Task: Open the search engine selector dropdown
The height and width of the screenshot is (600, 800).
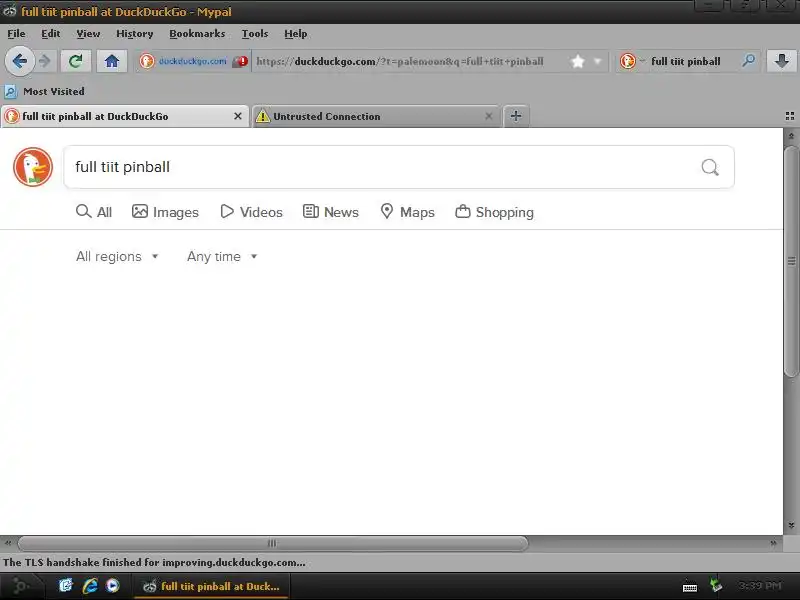Action: tap(633, 61)
